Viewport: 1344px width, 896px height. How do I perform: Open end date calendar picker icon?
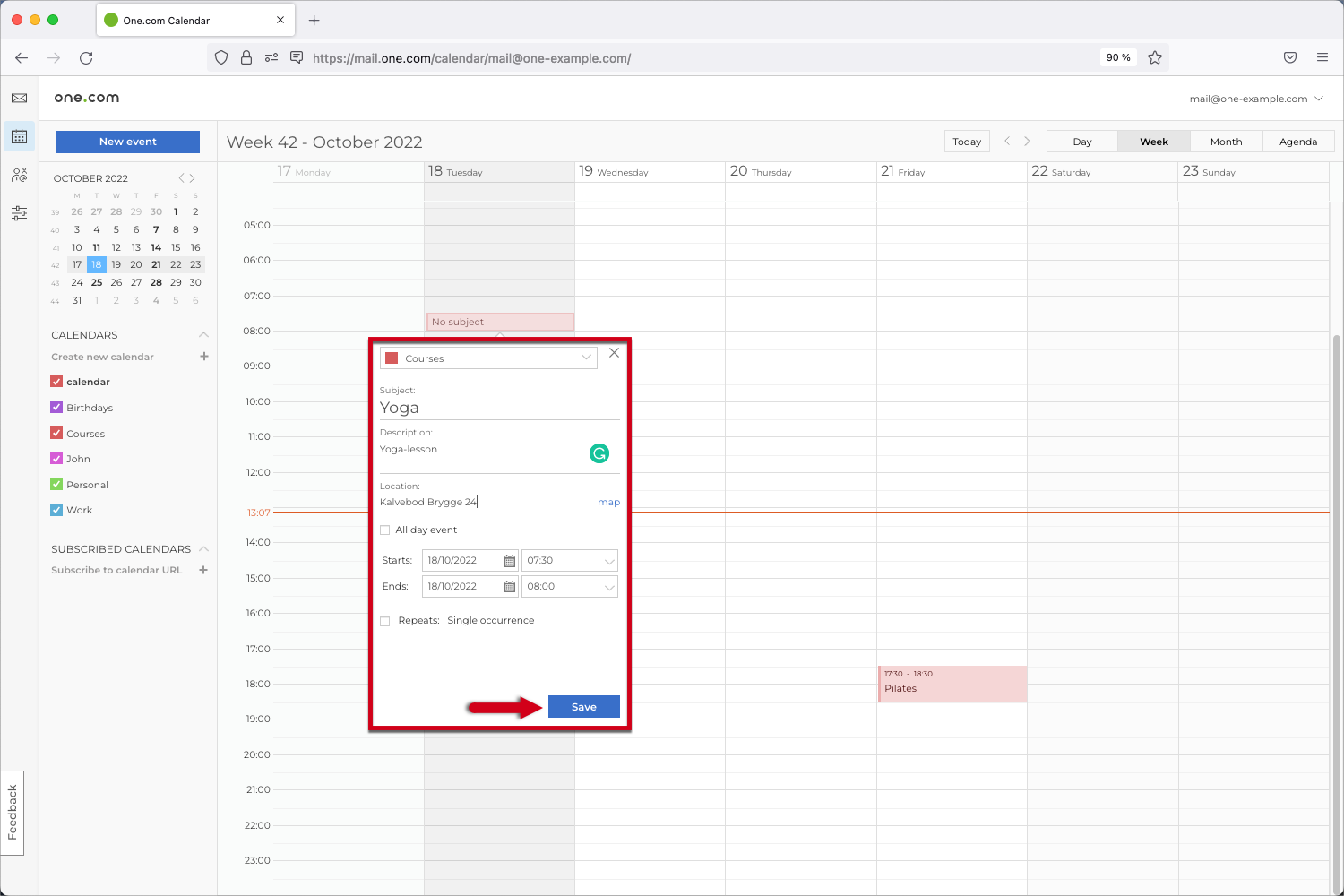coord(509,587)
